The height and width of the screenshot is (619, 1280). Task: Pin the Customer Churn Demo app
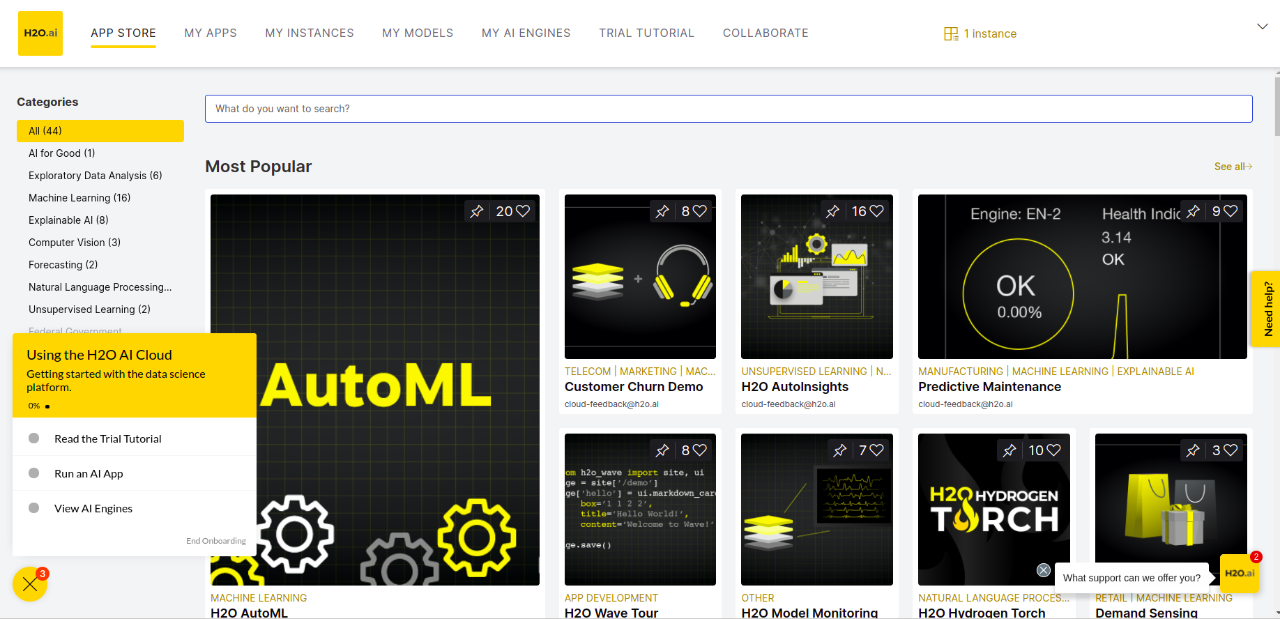click(662, 211)
